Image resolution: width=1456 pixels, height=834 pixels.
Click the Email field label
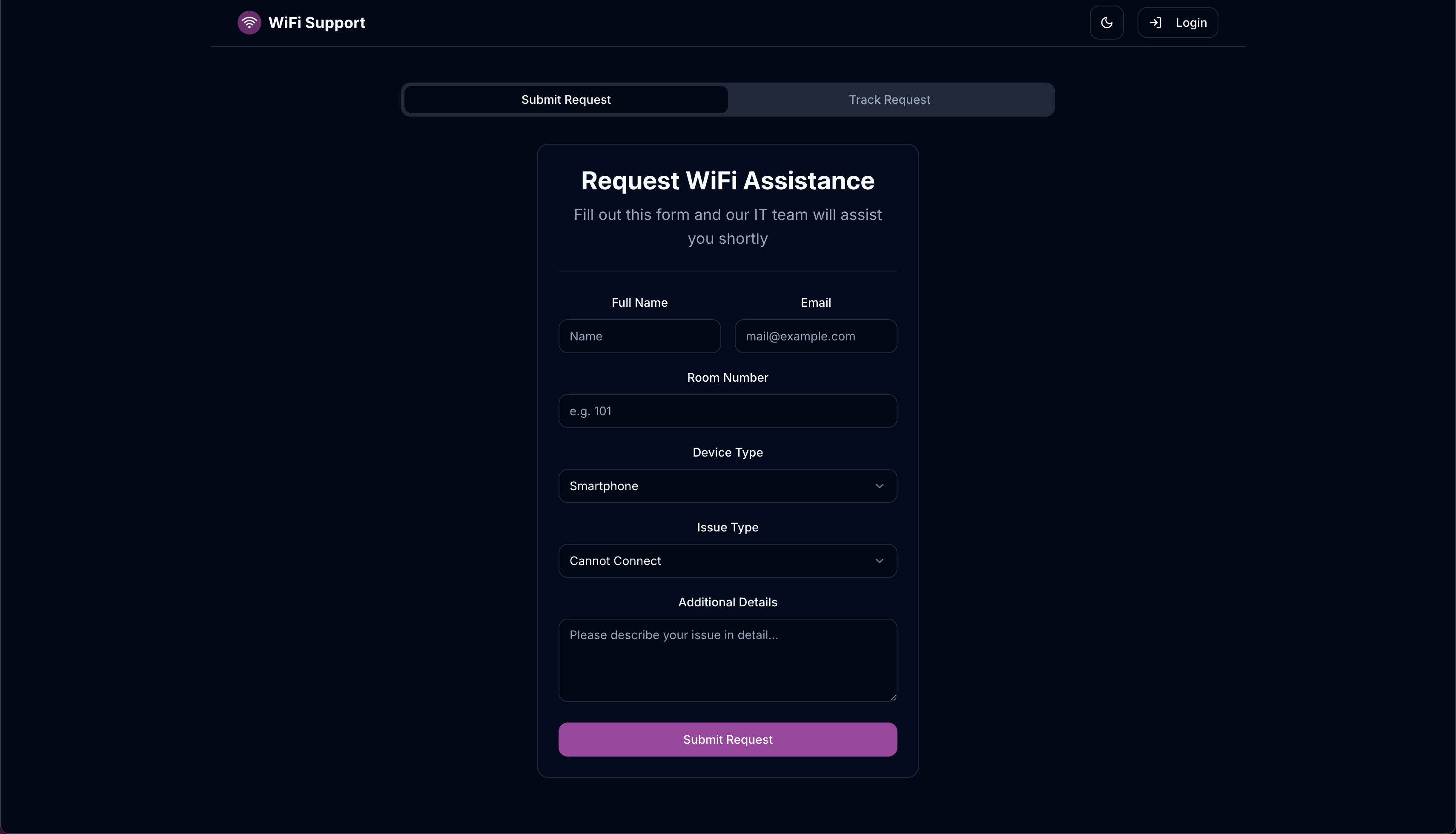815,303
